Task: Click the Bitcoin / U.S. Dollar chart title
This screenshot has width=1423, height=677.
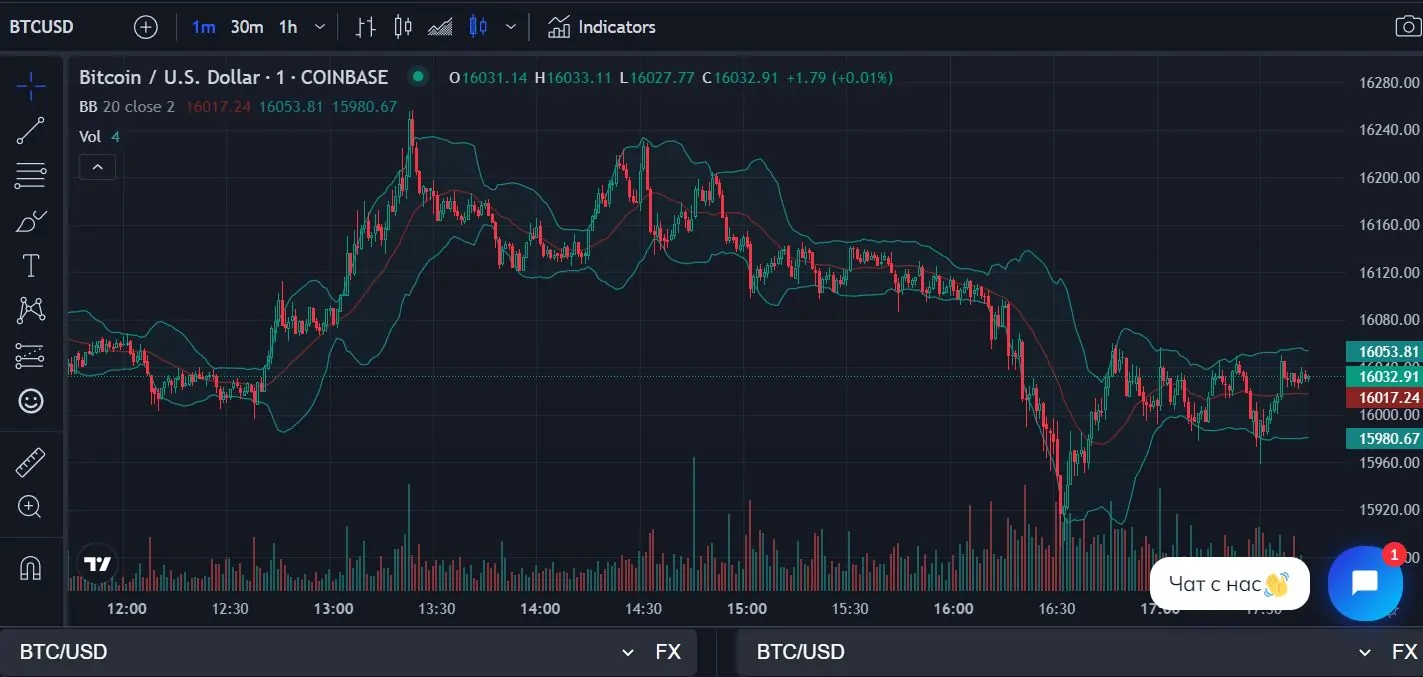Action: click(x=233, y=77)
